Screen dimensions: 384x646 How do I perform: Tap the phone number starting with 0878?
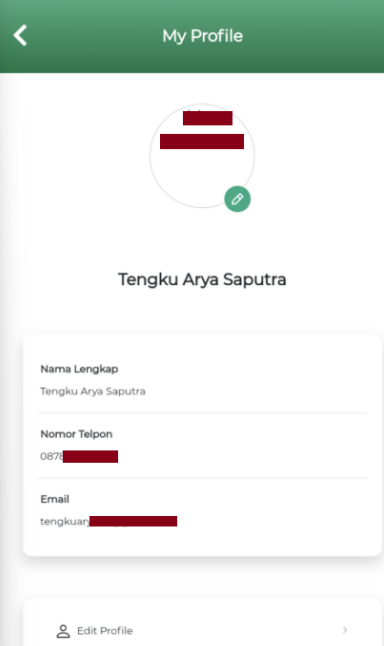(79, 456)
